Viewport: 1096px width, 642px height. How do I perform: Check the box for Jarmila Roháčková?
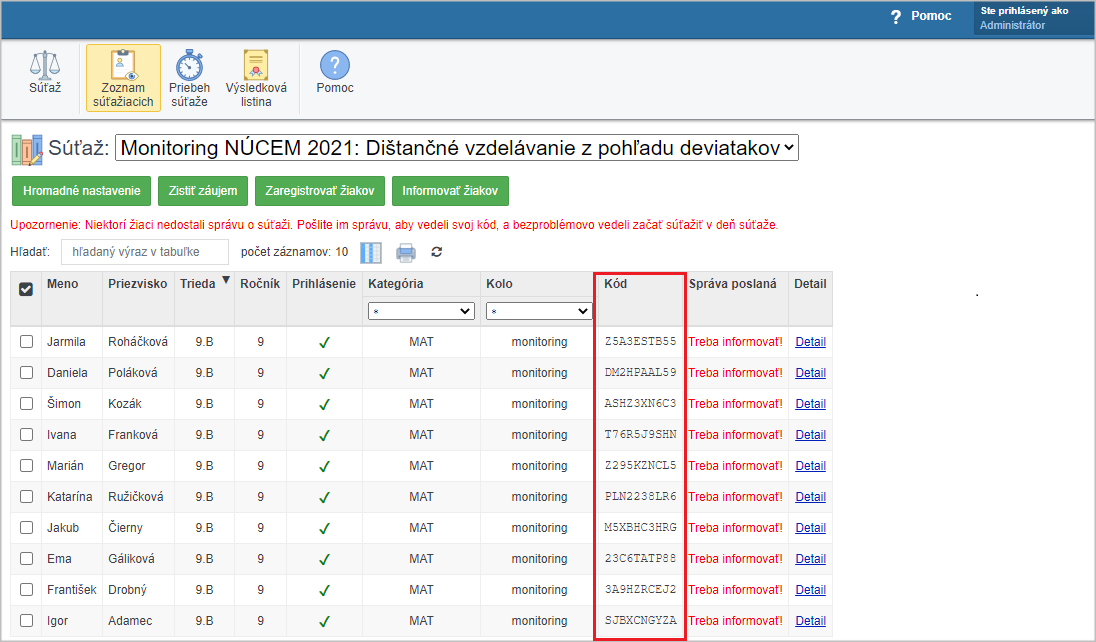point(27,342)
